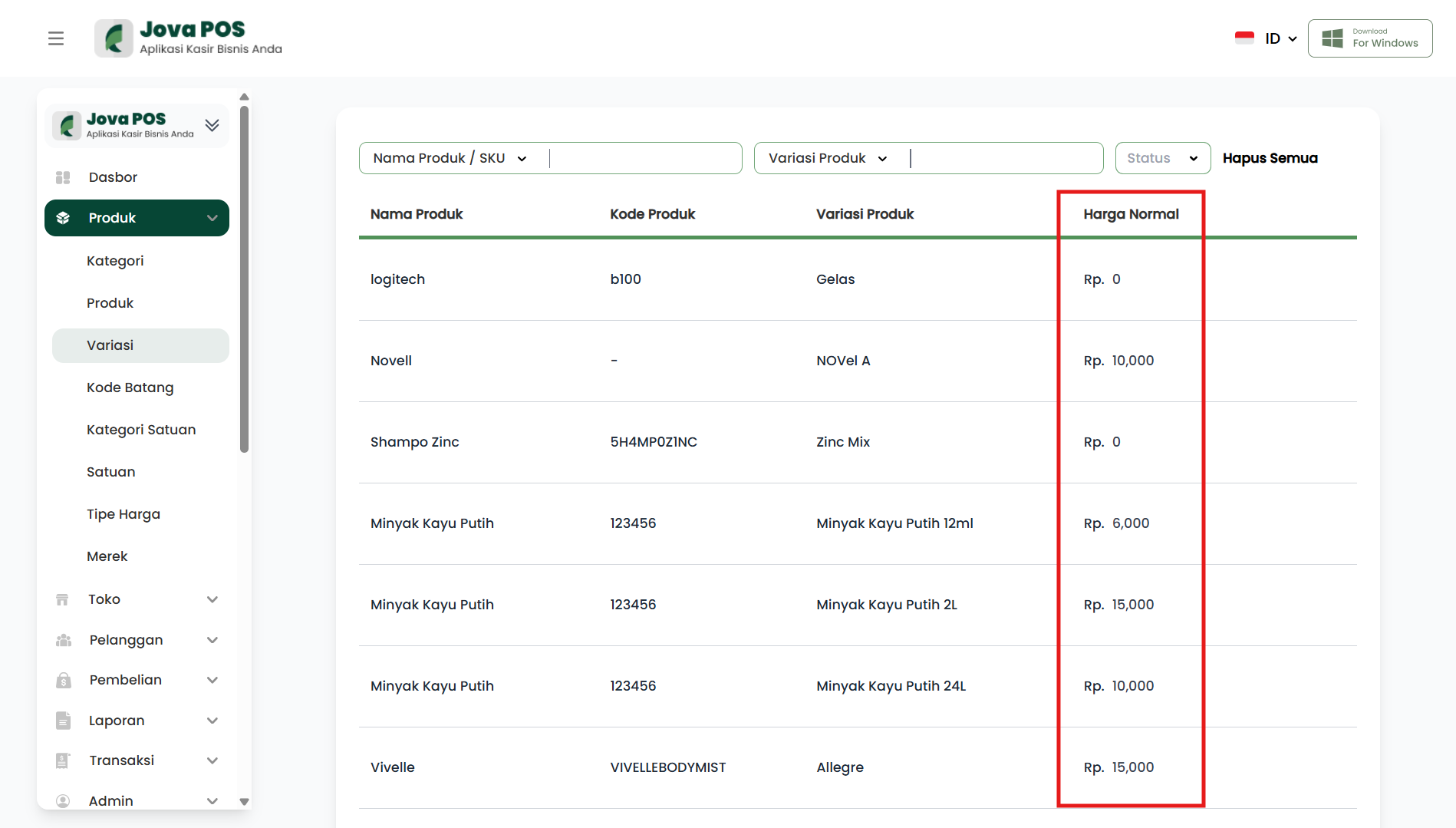Viewport: 1456px width, 828px height.
Task: Click Download For Windows button
Action: point(1370,38)
